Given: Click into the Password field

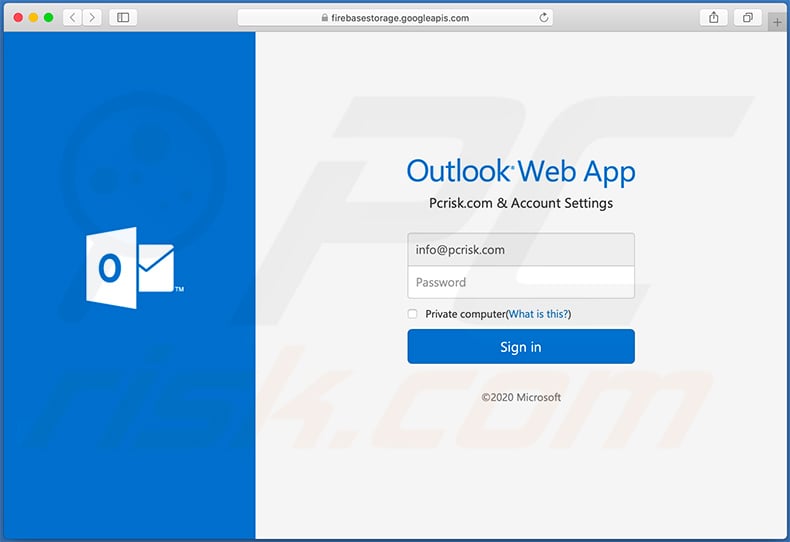Looking at the screenshot, I should 521,282.
